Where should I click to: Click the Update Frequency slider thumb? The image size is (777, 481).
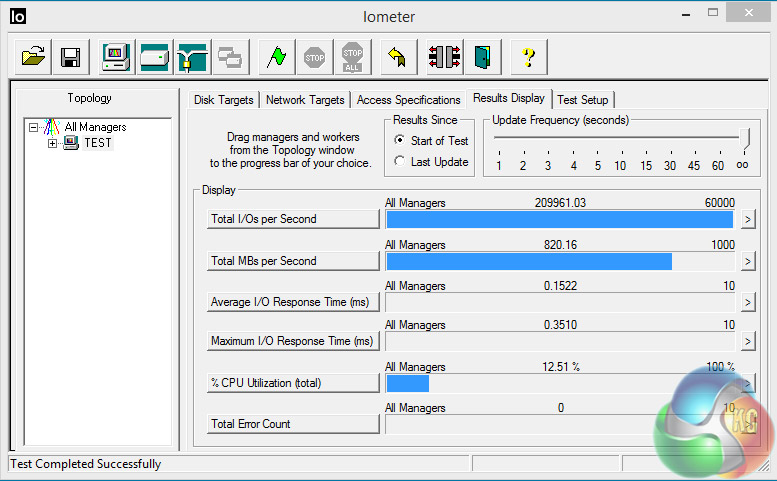tap(745, 139)
